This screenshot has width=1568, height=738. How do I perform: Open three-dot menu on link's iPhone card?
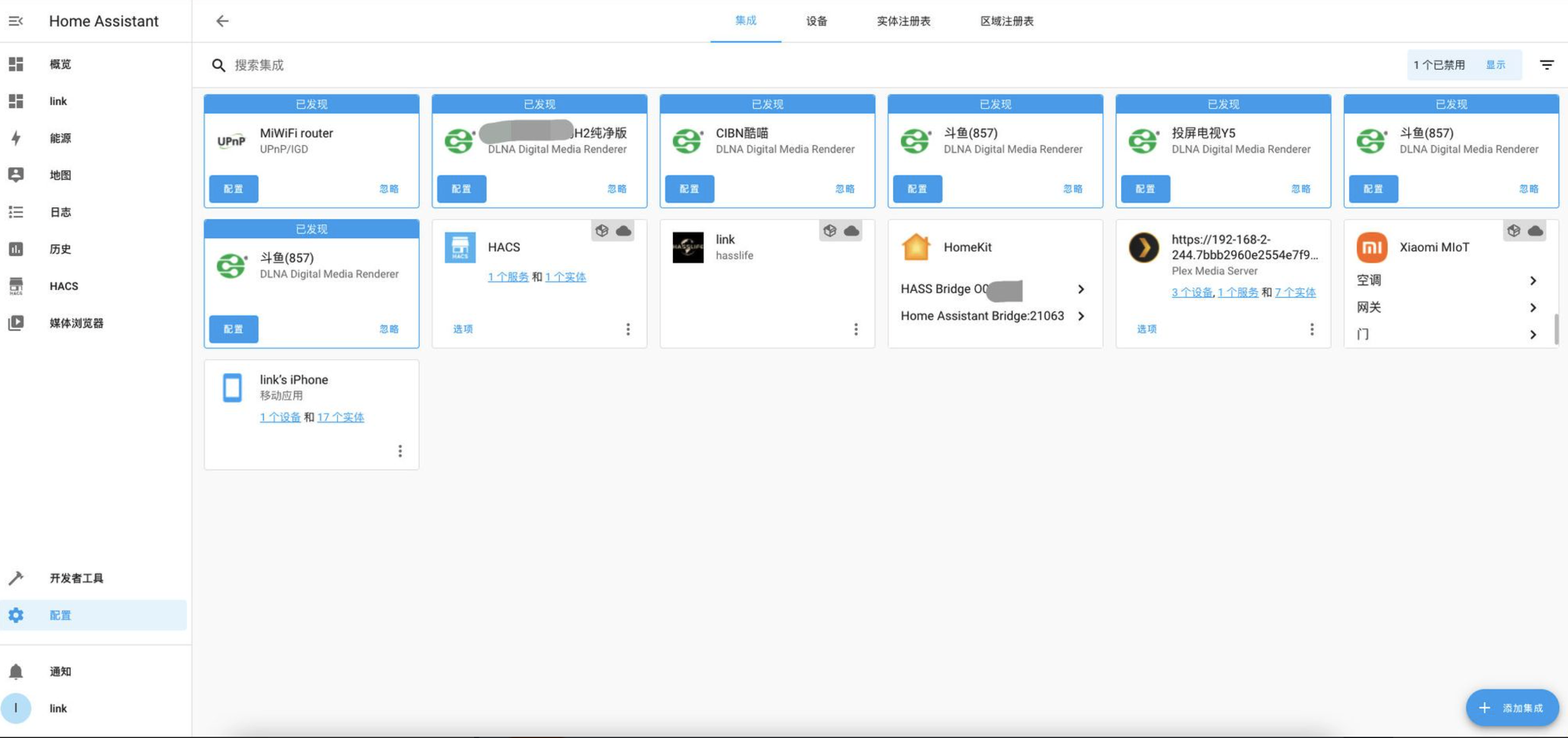click(x=400, y=450)
